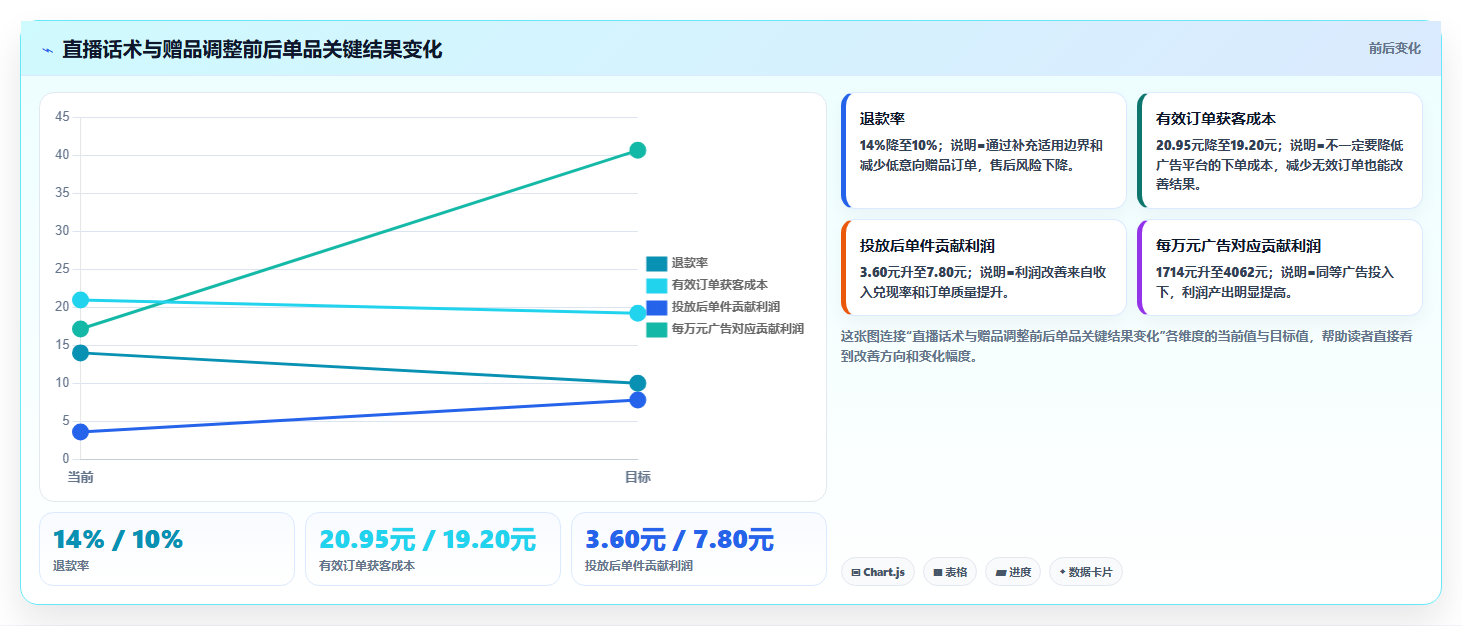Click the star icon in 数据卡片 chip
Image resolution: width=1462 pixels, height=626 pixels.
tap(1062, 573)
